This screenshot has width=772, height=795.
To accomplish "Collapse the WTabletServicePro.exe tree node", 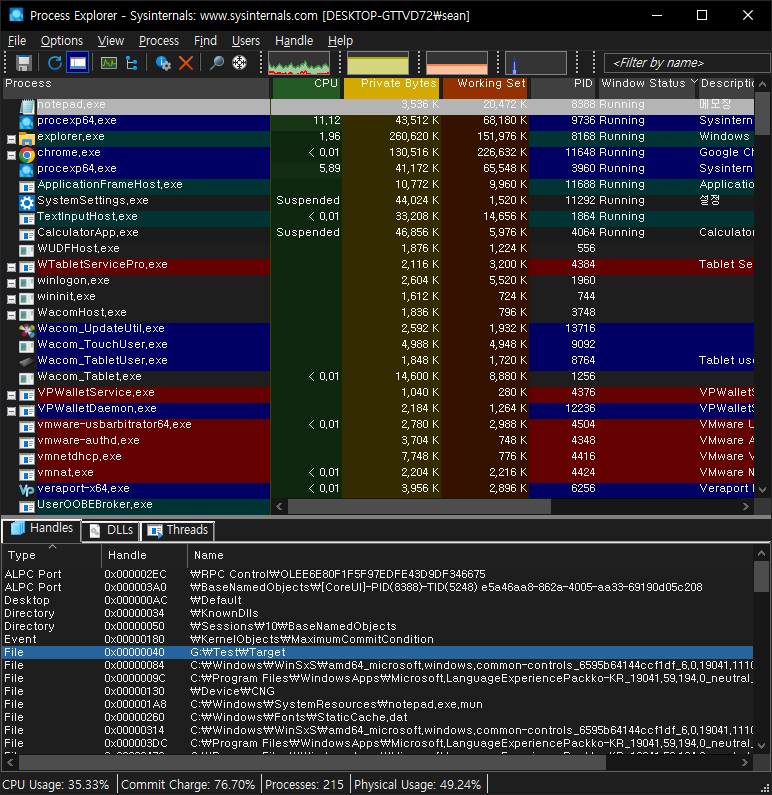I will (x=11, y=267).
